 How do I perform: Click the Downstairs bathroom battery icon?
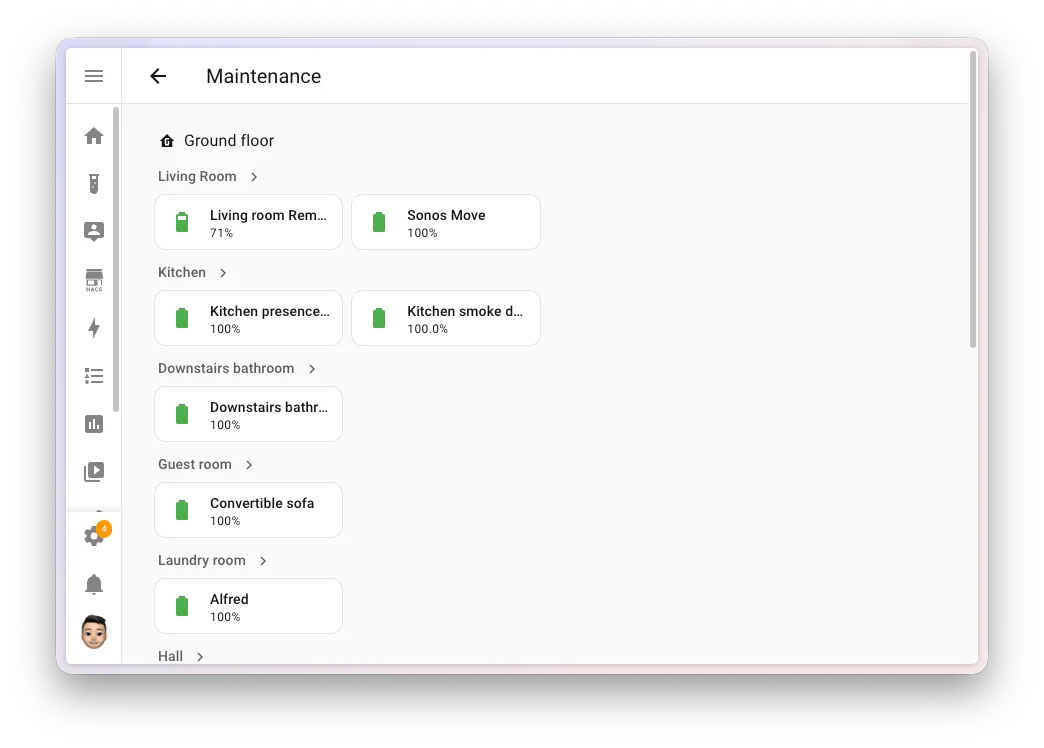pyautogui.click(x=182, y=414)
